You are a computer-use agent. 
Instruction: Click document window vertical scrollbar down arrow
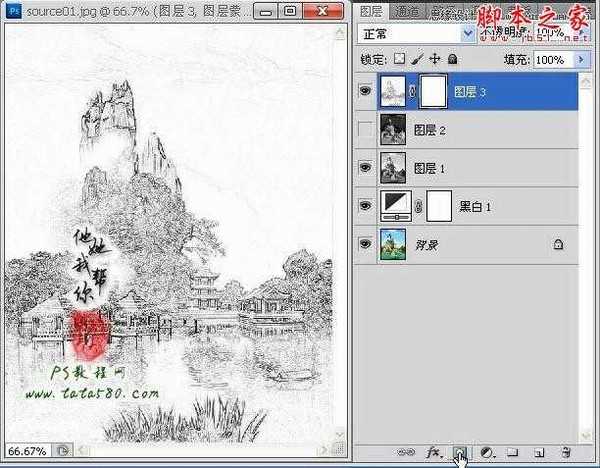point(339,435)
